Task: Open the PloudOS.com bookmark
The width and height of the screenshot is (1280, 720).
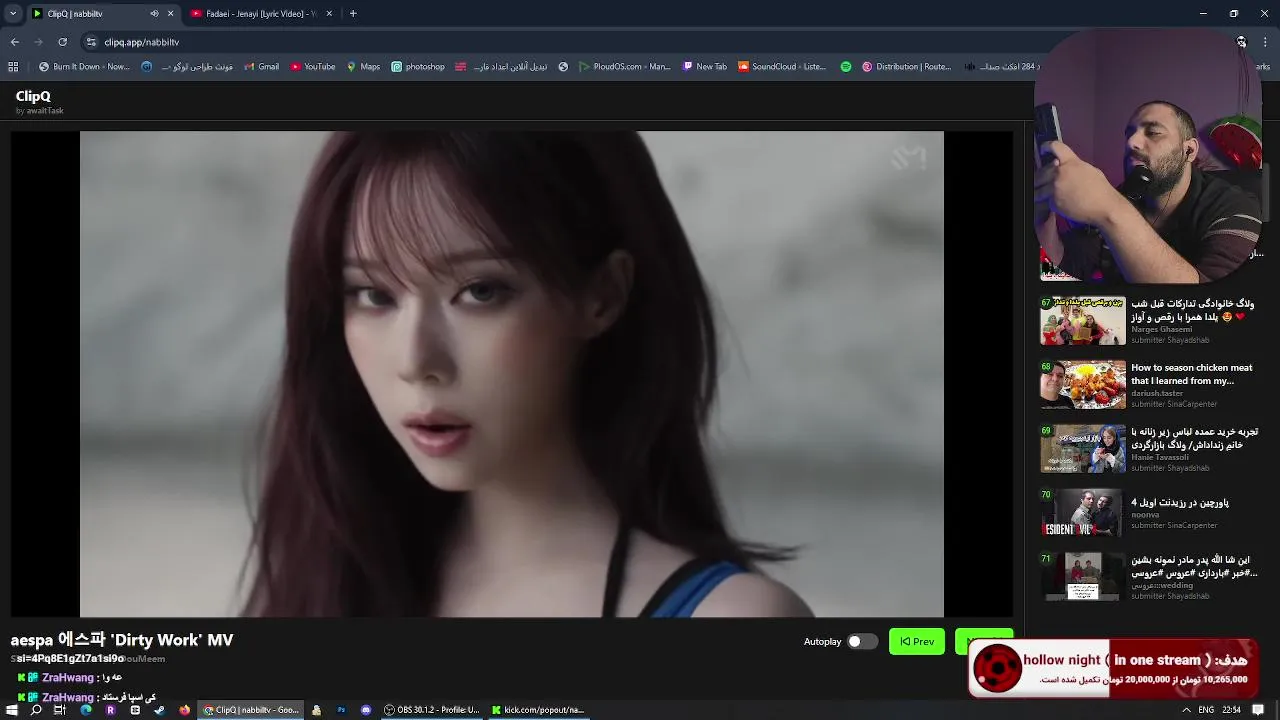Action: pos(625,67)
